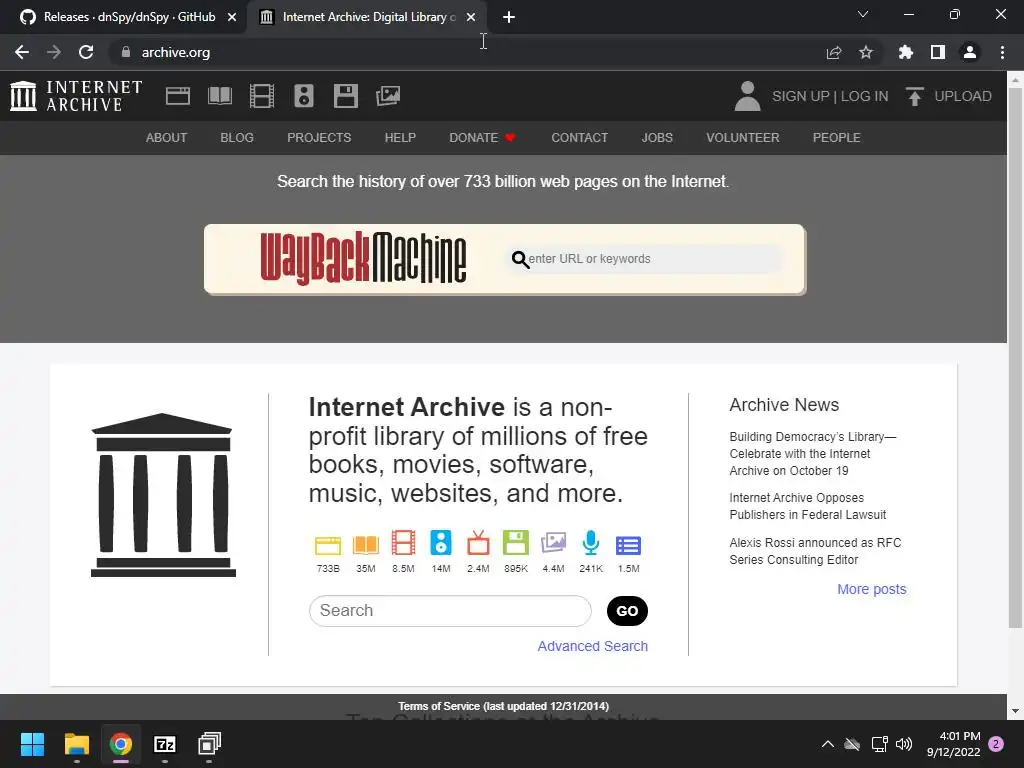Open the Advanced Search link
The width and height of the screenshot is (1024, 768).
[592, 646]
